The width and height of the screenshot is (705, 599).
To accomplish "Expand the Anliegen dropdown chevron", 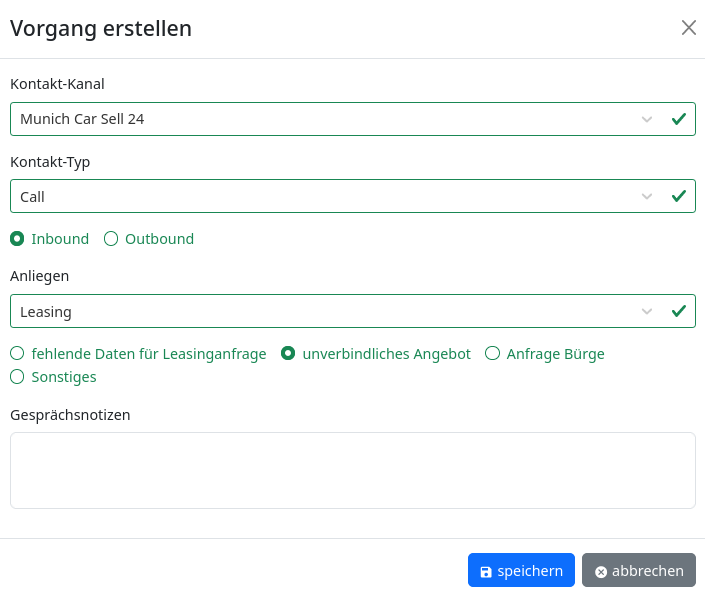I will (x=647, y=311).
